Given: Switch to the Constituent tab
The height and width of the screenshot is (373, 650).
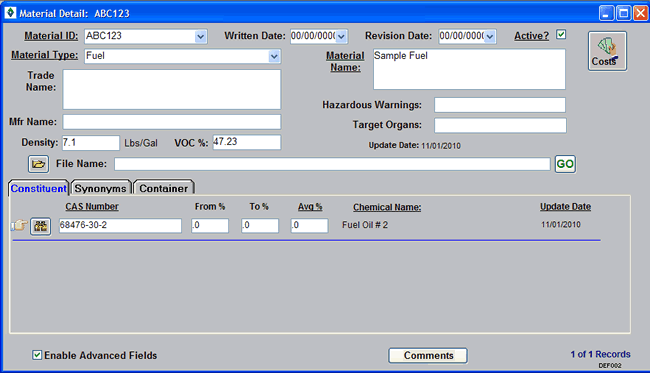Looking at the screenshot, I should tap(39, 188).
